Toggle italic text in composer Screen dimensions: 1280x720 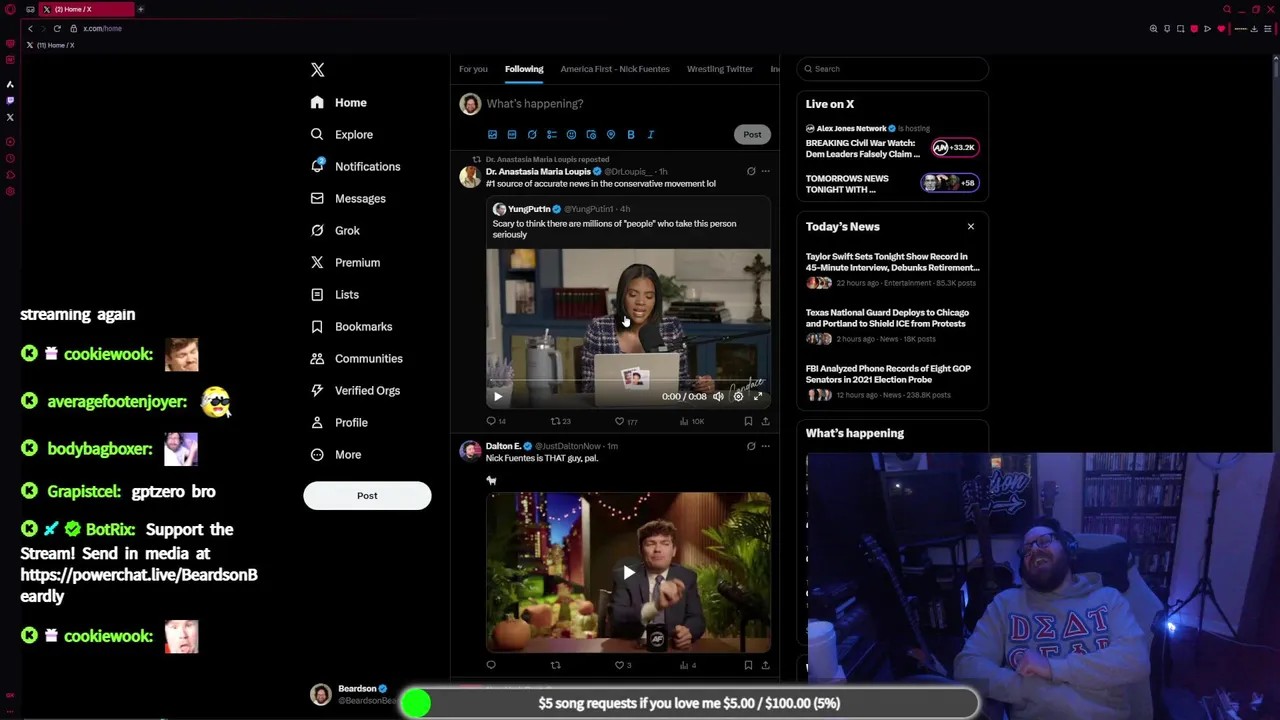pyautogui.click(x=651, y=135)
